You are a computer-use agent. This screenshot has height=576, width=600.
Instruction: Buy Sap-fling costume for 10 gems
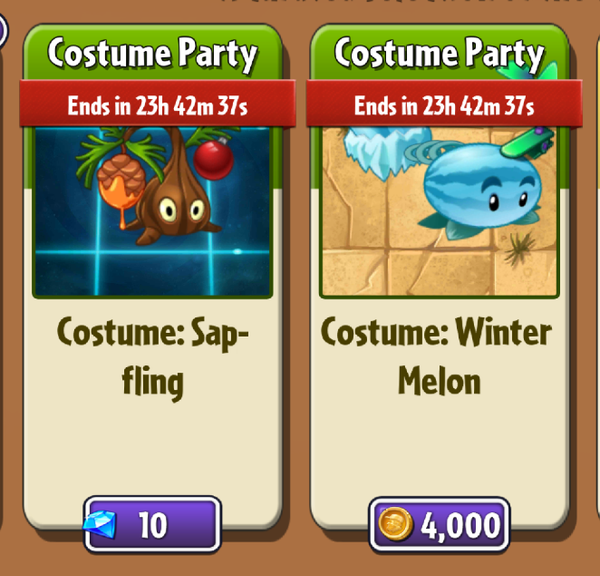coord(152,524)
